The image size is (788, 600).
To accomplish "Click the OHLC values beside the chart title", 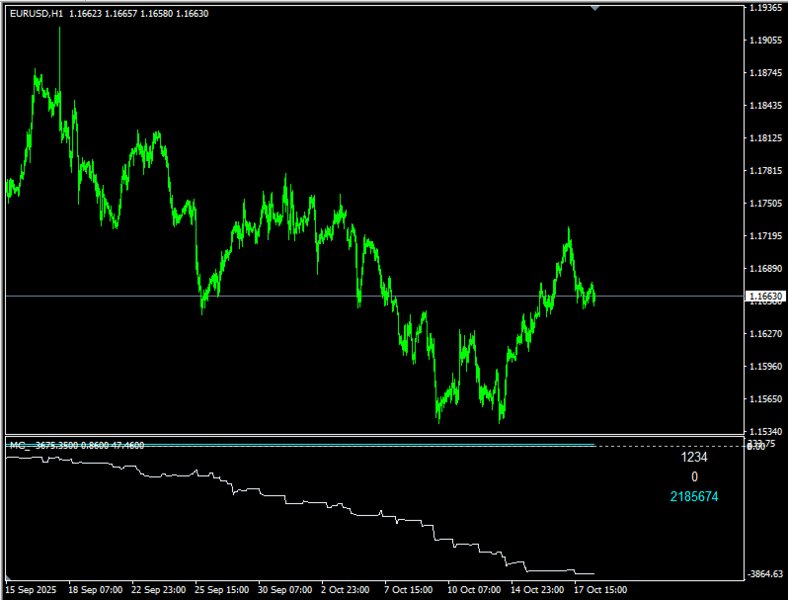I will (139, 14).
